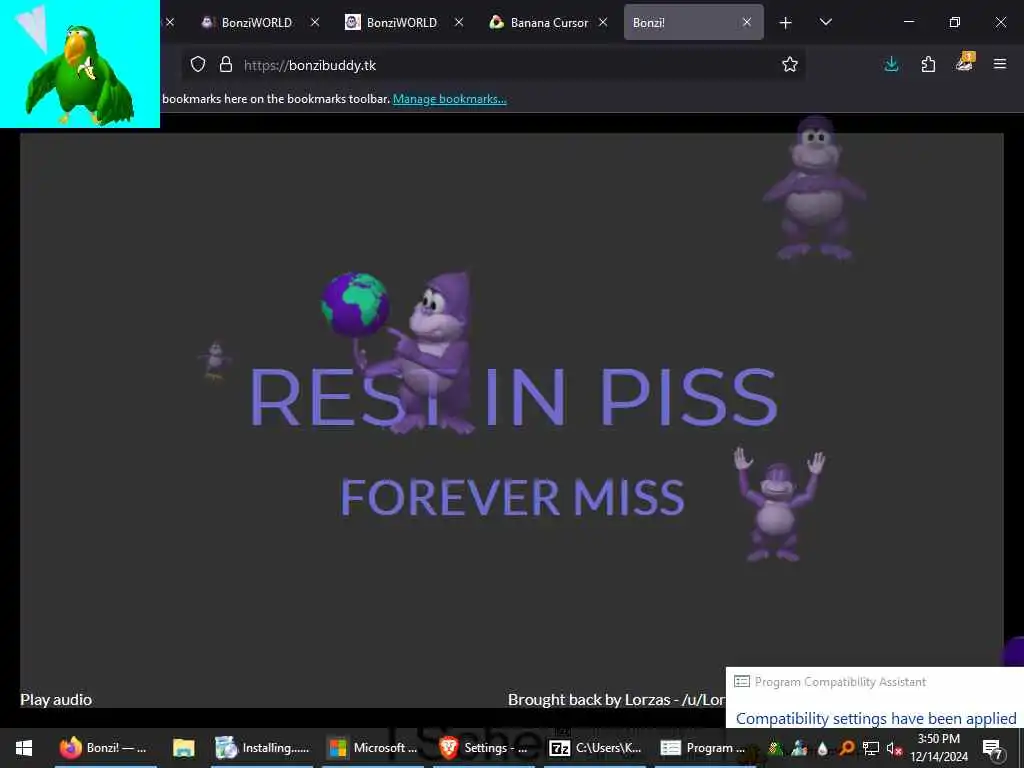Click the green tree tray icon
The image size is (1024, 768).
click(x=775, y=748)
